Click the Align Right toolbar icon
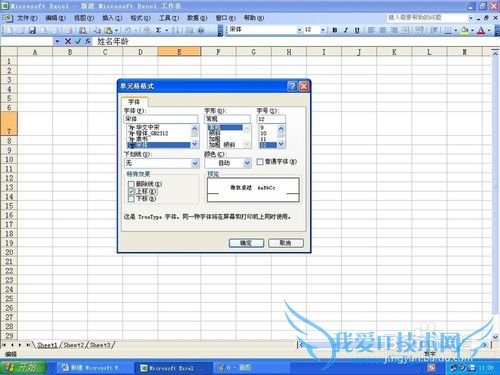The image size is (500, 375). [394, 30]
